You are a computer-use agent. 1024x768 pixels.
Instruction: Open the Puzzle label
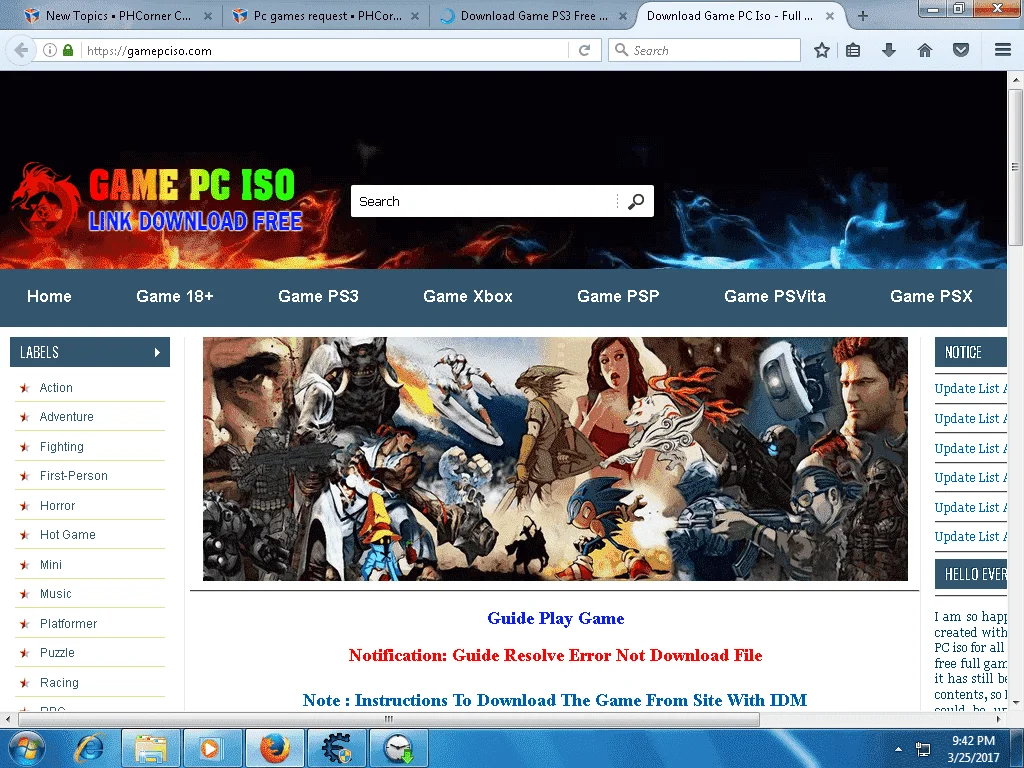[x=57, y=653]
